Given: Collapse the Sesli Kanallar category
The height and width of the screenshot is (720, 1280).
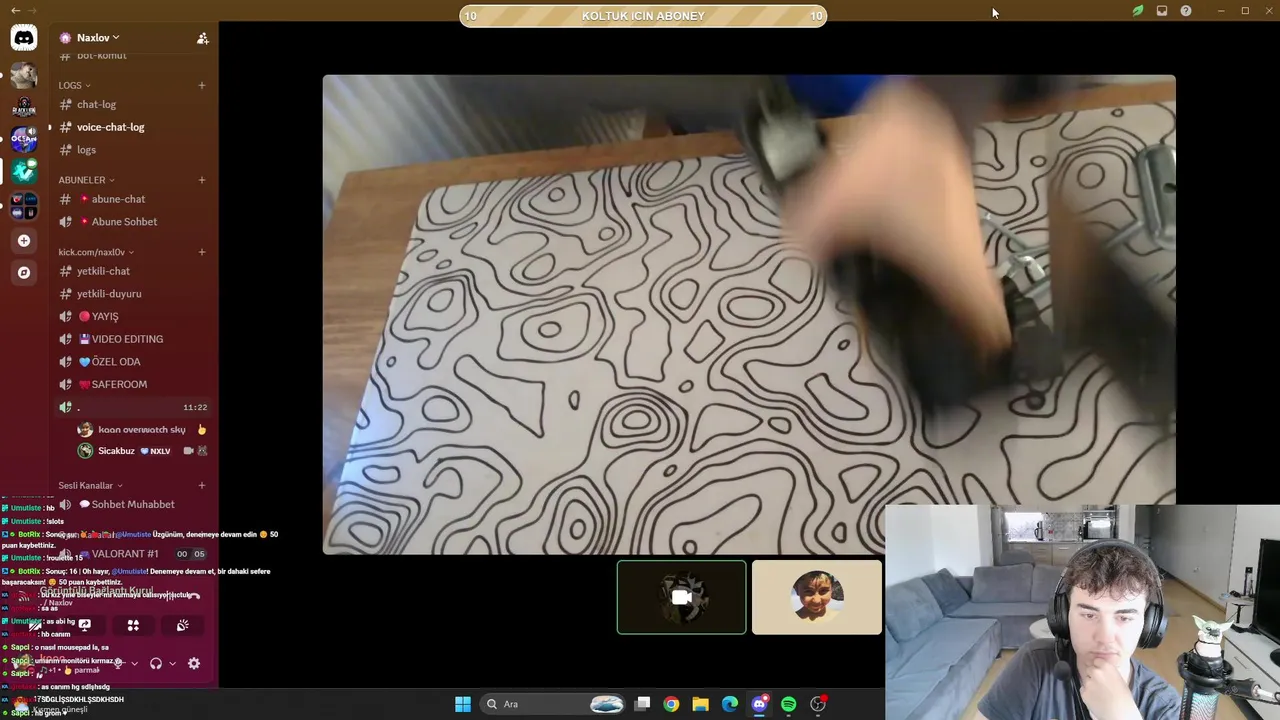Looking at the screenshot, I should point(90,485).
